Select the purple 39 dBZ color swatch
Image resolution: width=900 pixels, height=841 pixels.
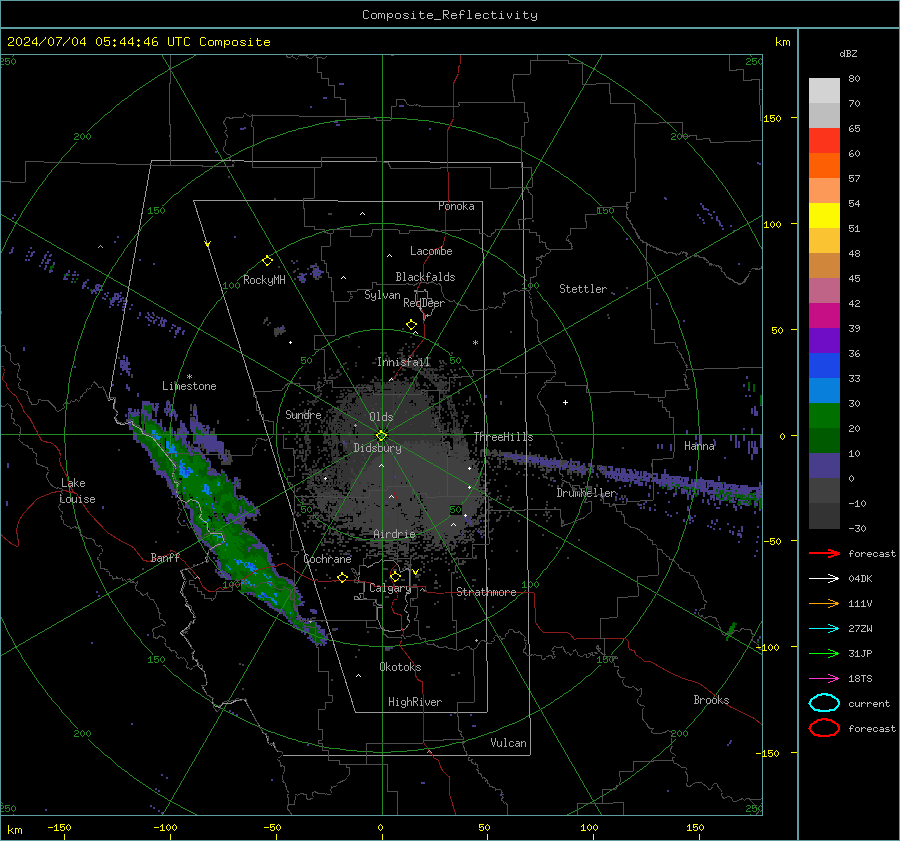point(824,340)
